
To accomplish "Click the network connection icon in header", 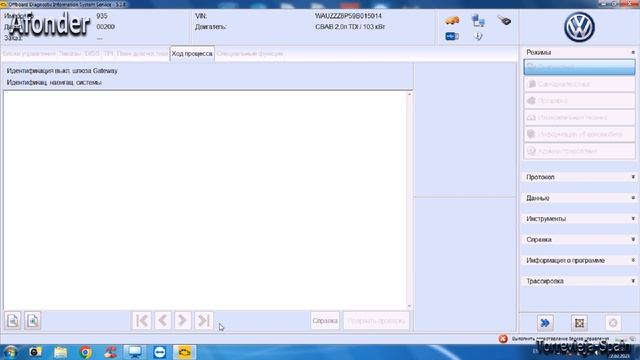I will (x=478, y=20).
